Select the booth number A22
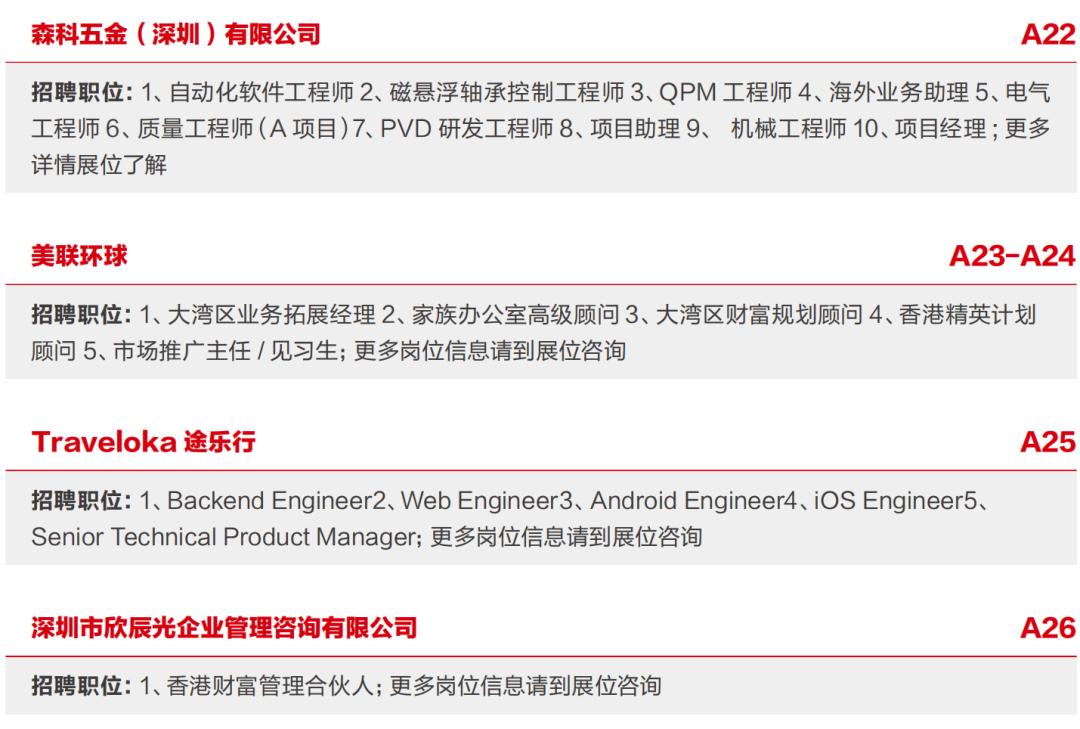The width and height of the screenshot is (1080, 729). pyautogui.click(x=1047, y=34)
